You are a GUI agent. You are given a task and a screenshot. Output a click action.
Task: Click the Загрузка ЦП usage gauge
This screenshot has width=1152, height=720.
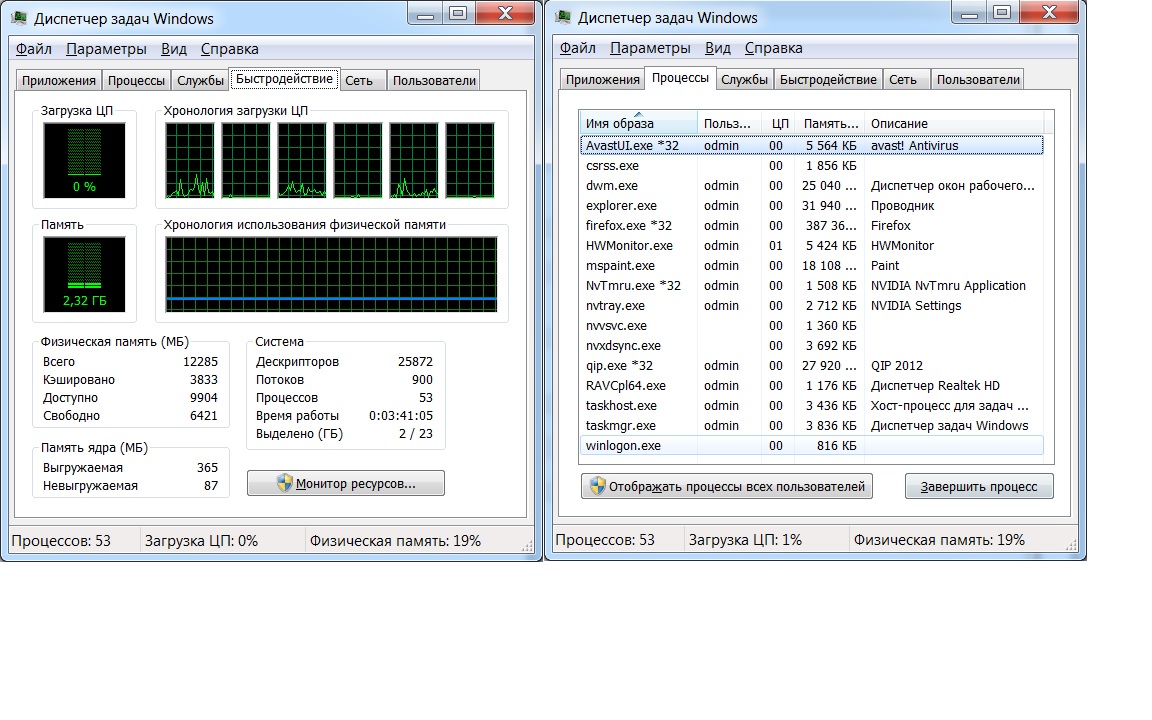coord(70,160)
